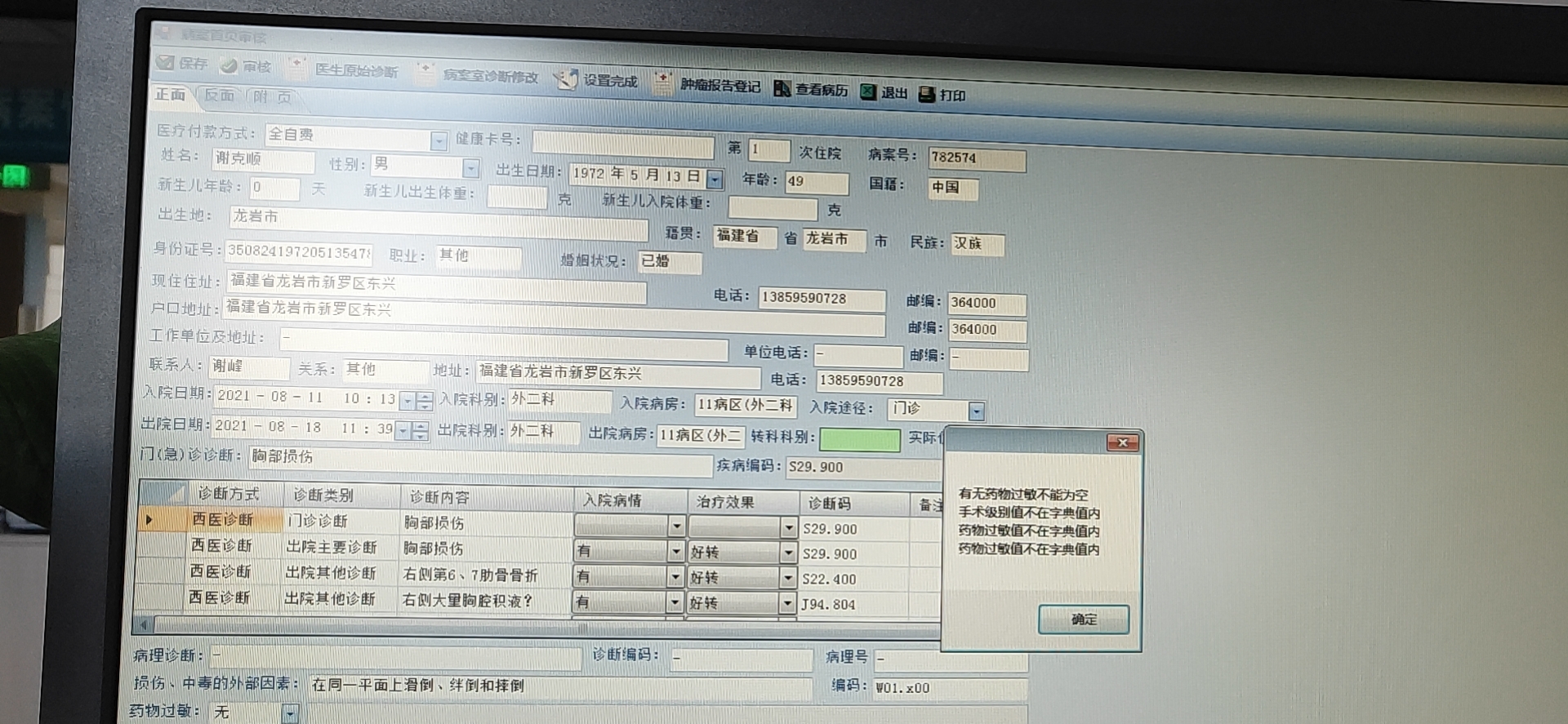Click the 病理诊断 input field
Image resolution: width=1568 pixels, height=724 pixels.
pos(395,658)
